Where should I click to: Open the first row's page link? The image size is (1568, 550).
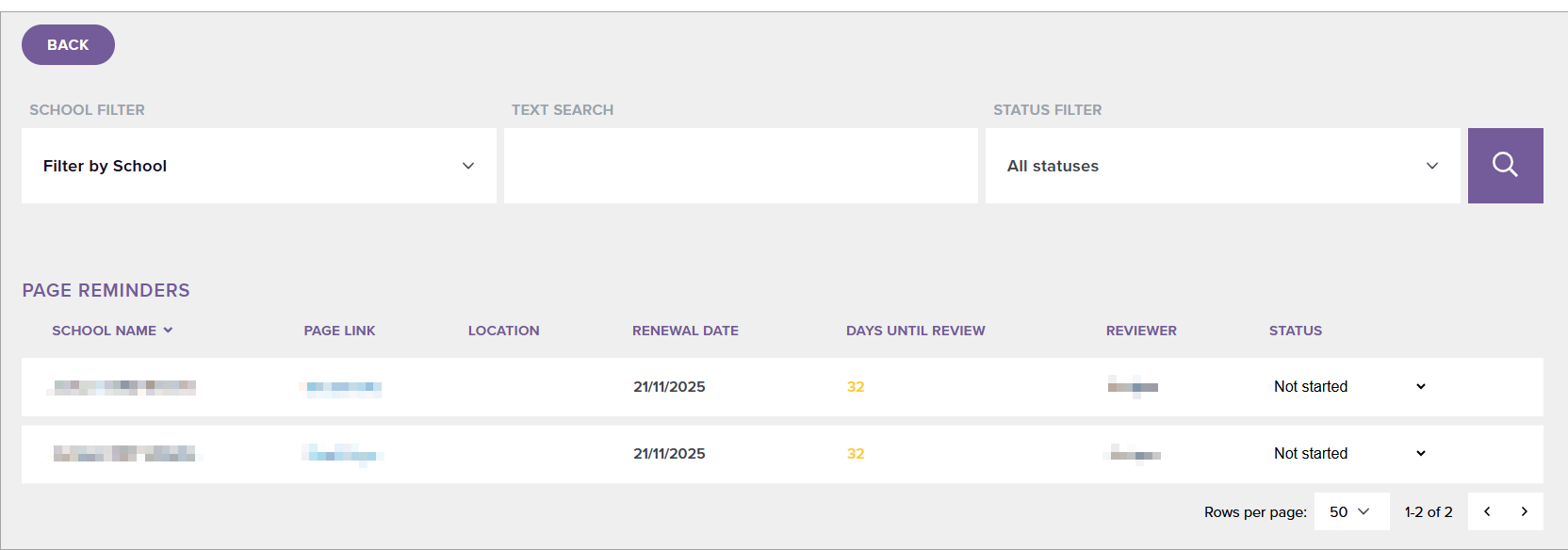pos(343,387)
